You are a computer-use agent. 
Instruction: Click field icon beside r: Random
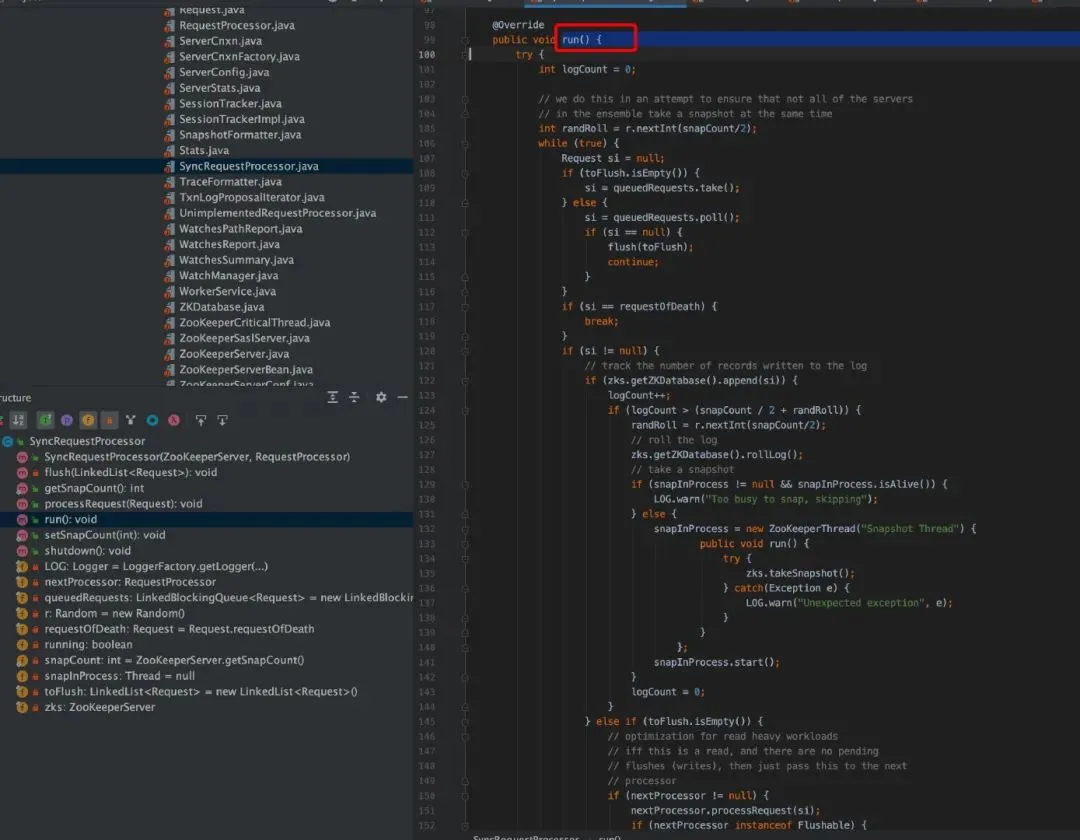[x=22, y=613]
